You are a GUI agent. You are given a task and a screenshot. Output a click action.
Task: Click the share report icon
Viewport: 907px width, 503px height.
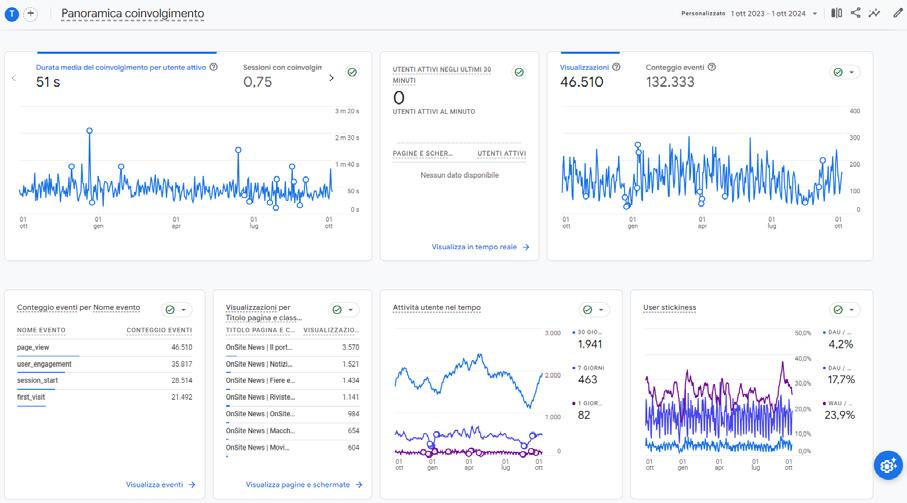856,13
